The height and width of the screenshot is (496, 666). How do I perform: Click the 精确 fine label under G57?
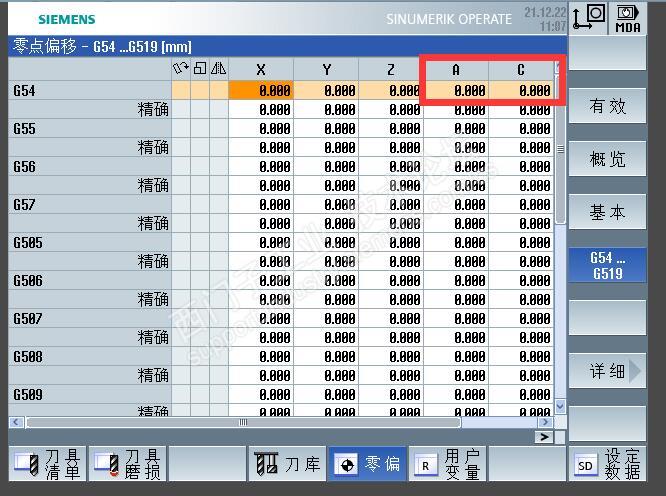click(x=153, y=223)
